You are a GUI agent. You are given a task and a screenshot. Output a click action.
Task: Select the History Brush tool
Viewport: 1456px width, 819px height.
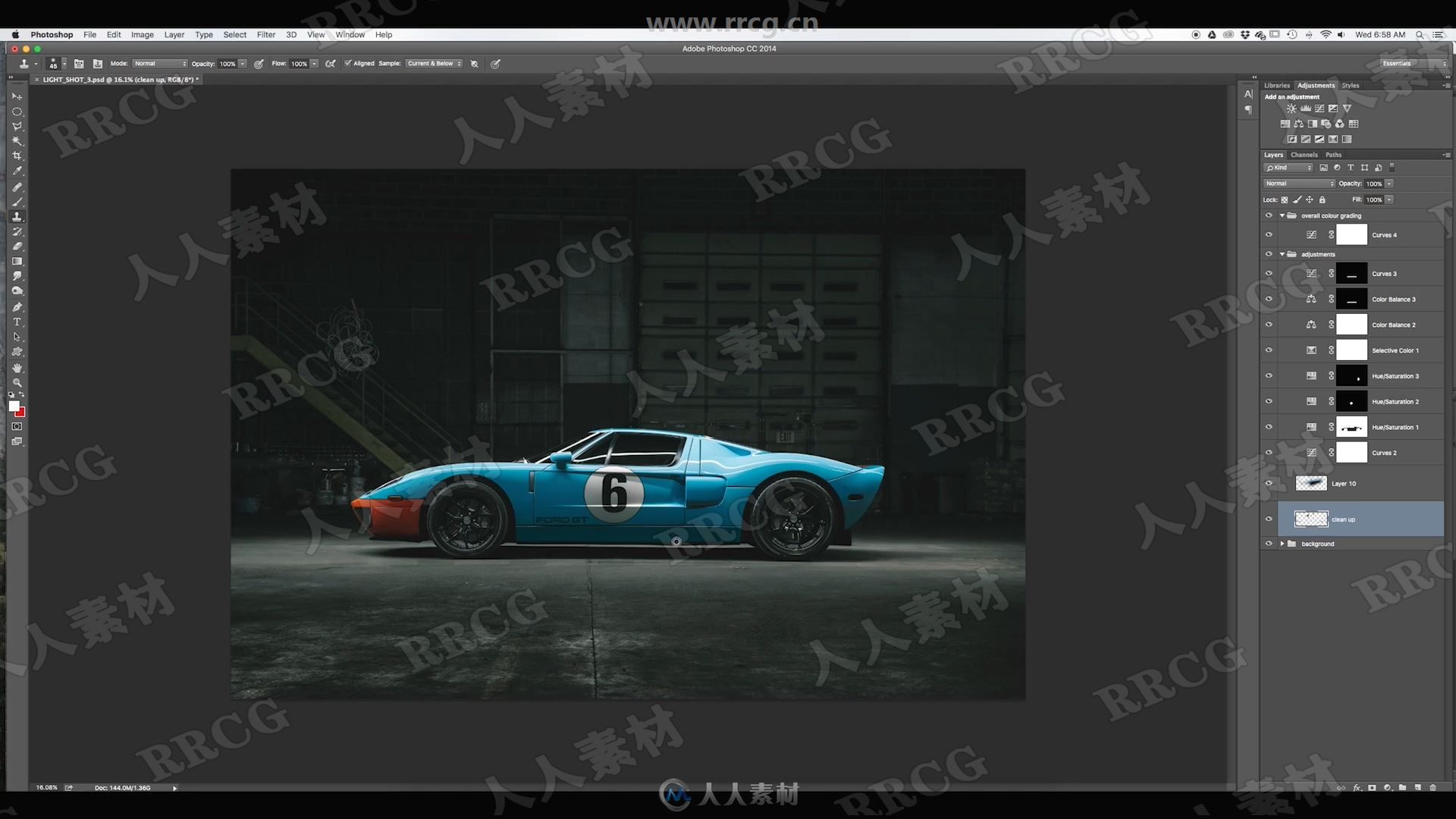pos(17,231)
